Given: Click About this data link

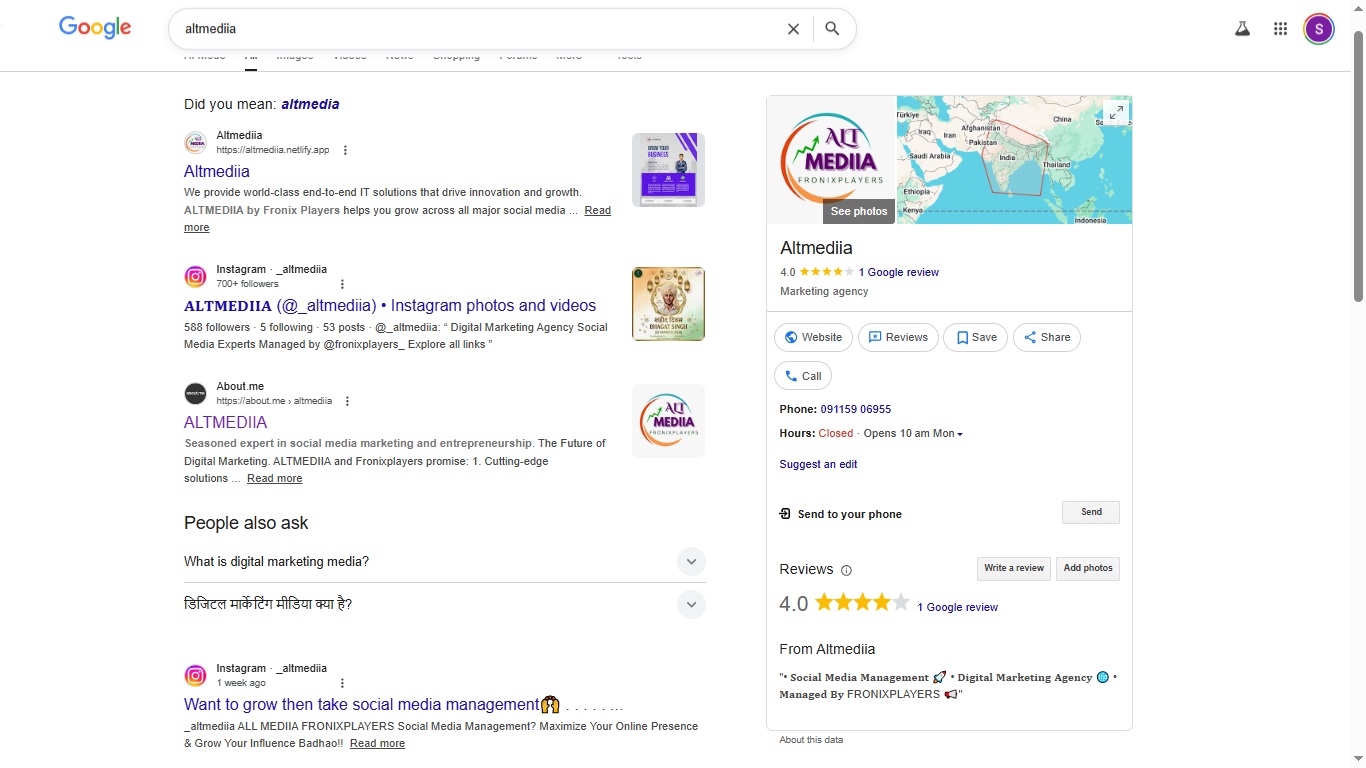Looking at the screenshot, I should [811, 740].
